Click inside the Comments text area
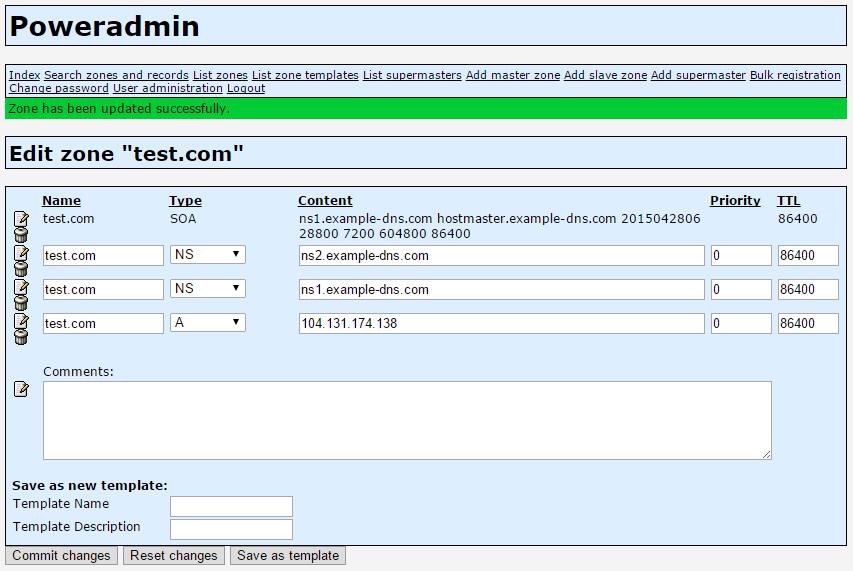The width and height of the screenshot is (853, 571). tap(407, 420)
